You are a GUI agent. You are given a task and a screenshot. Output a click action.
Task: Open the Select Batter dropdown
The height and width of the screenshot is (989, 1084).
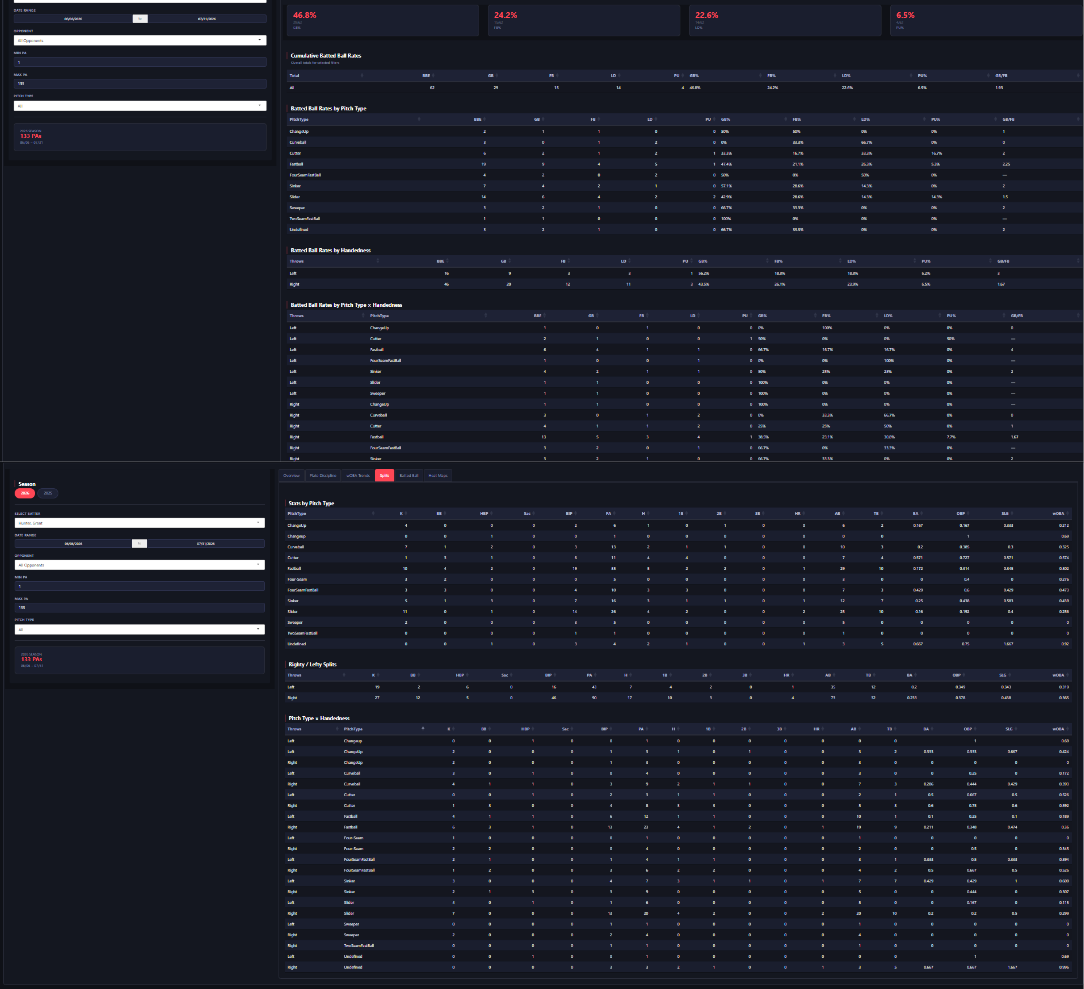140,523
